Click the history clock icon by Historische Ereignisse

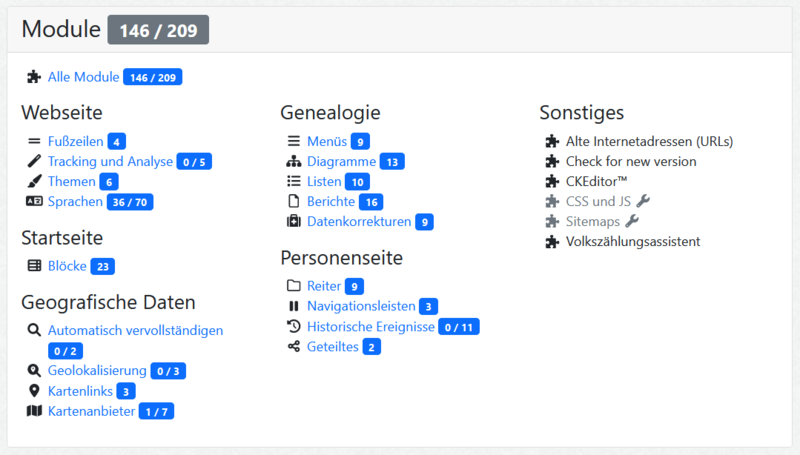coord(293,326)
